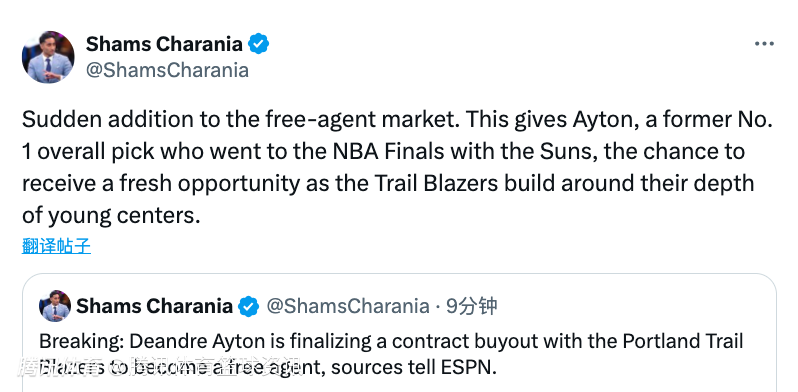Click the 翻译帖子 translate link
The image size is (798, 392).
tap(56, 246)
